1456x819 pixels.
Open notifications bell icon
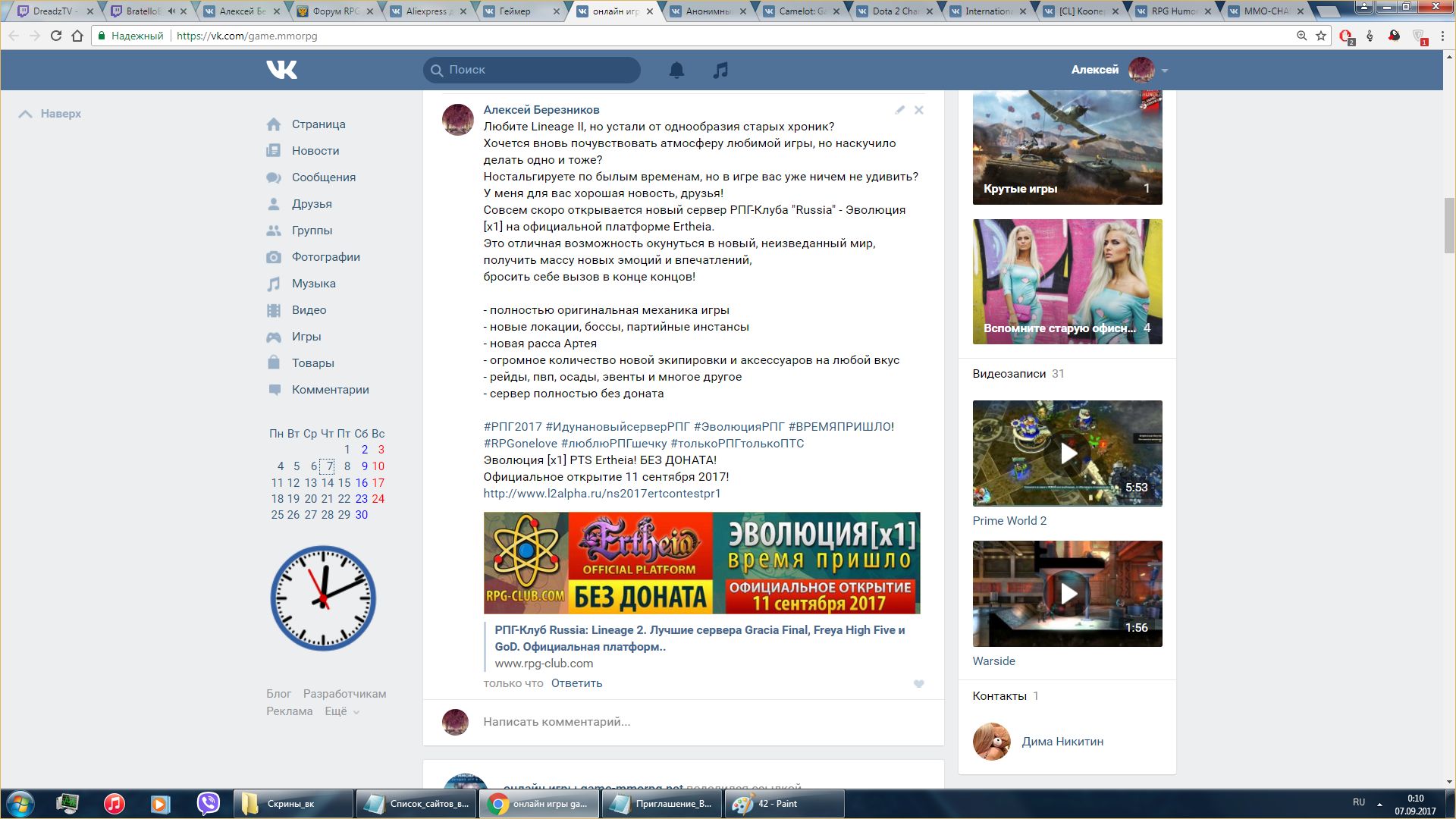point(676,70)
